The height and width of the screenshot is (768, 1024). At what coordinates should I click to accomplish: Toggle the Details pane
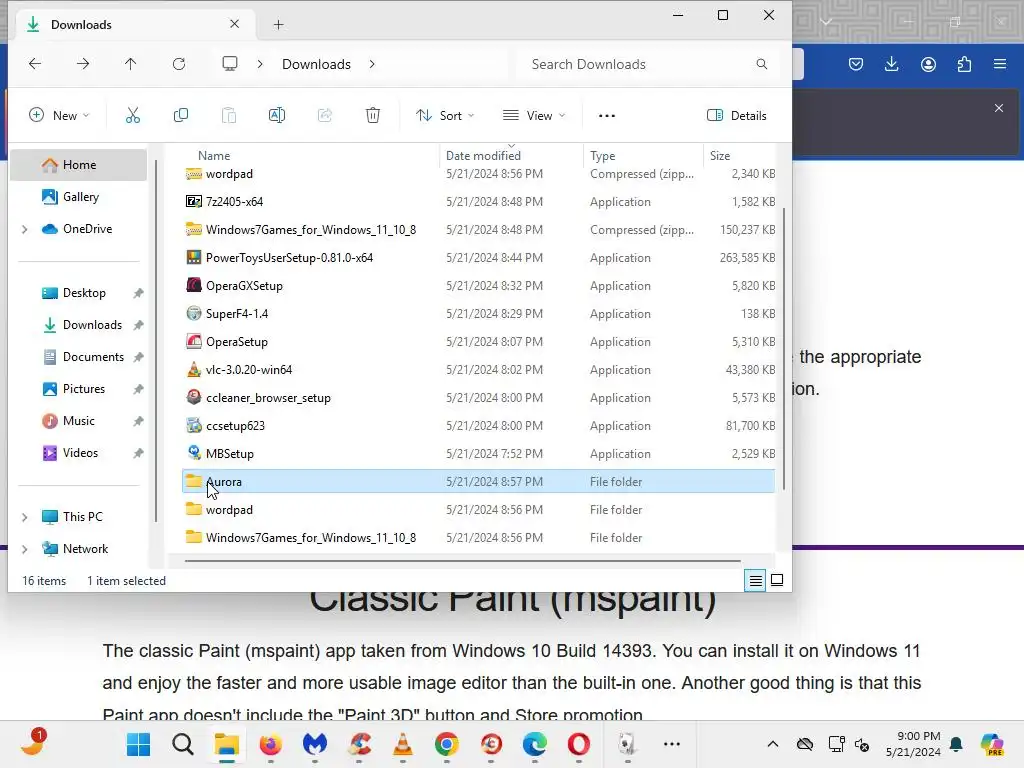pos(737,116)
